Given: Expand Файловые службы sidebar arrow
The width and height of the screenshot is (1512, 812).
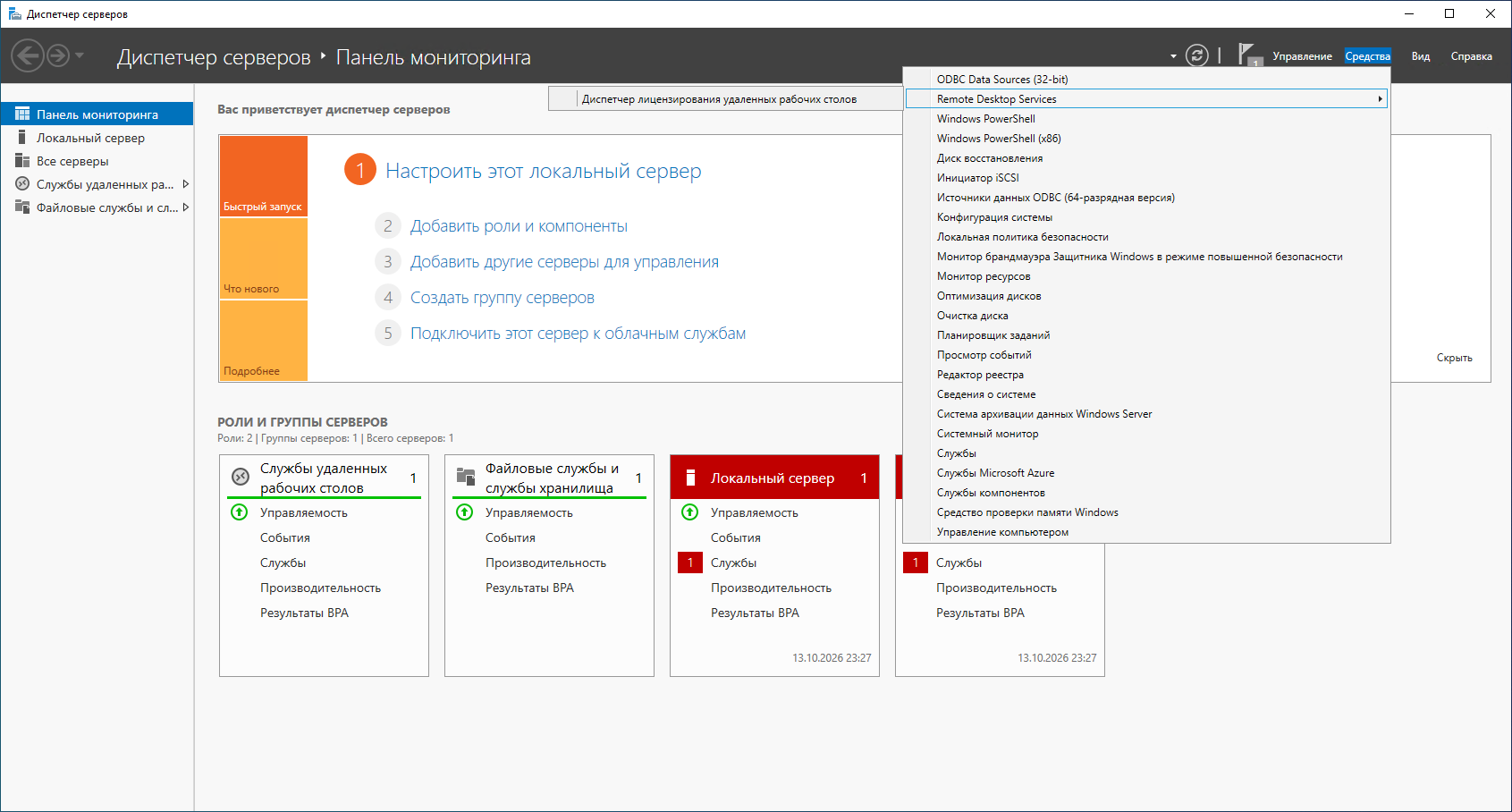Looking at the screenshot, I should (185, 207).
